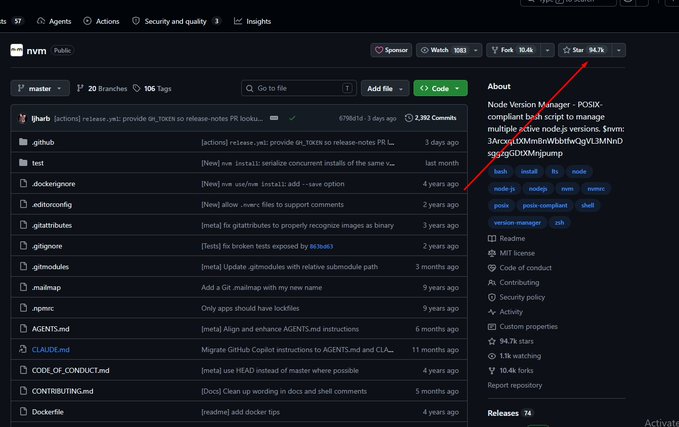This screenshot has height=427, width=679.
Task: View the 106 Tags link
Action: (x=152, y=88)
